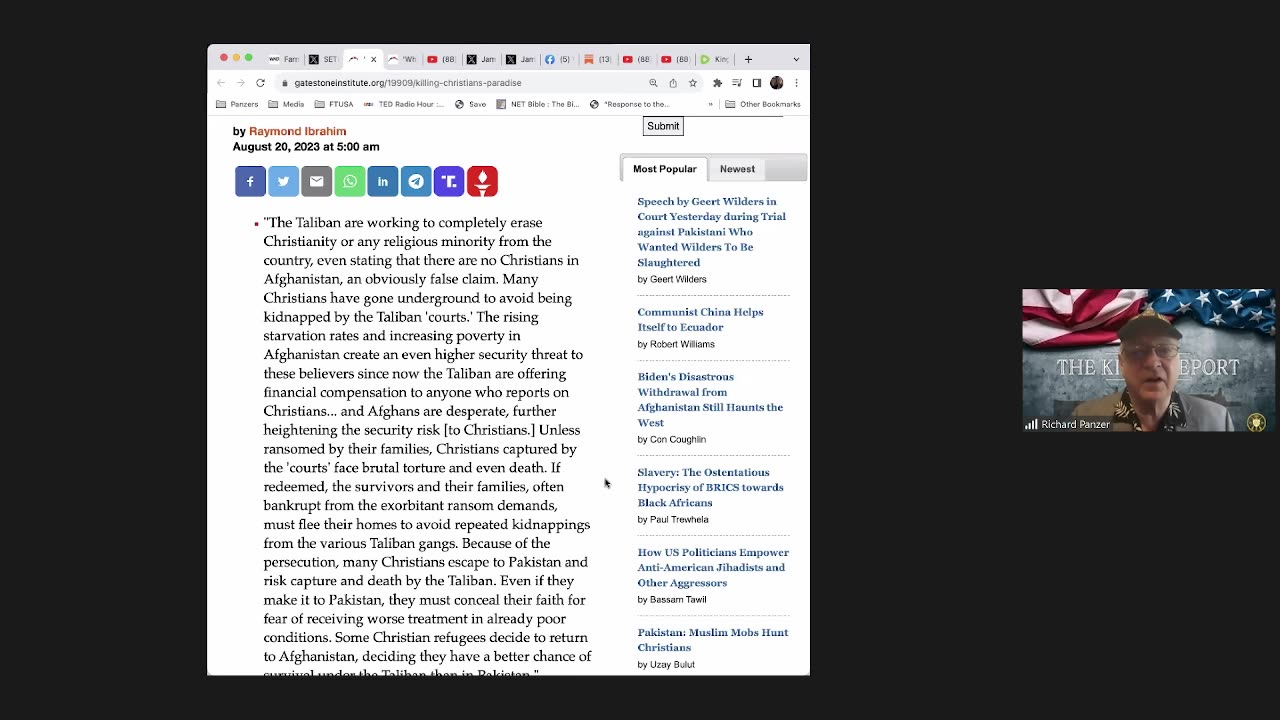Share article on WhatsApp icon
The image size is (1280, 720).
click(x=349, y=181)
